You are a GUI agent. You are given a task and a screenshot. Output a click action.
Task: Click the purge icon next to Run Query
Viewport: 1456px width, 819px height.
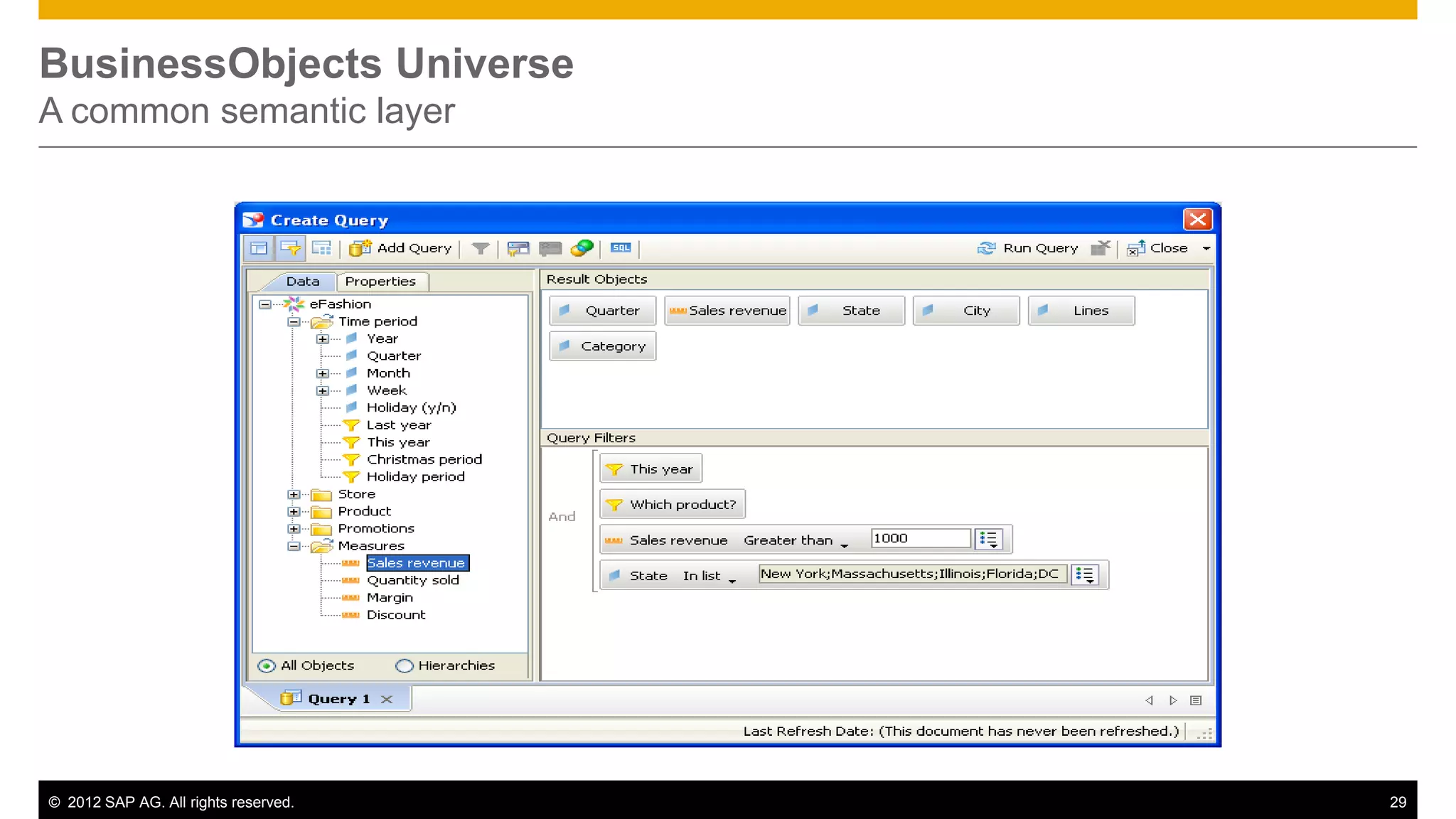click(1101, 248)
